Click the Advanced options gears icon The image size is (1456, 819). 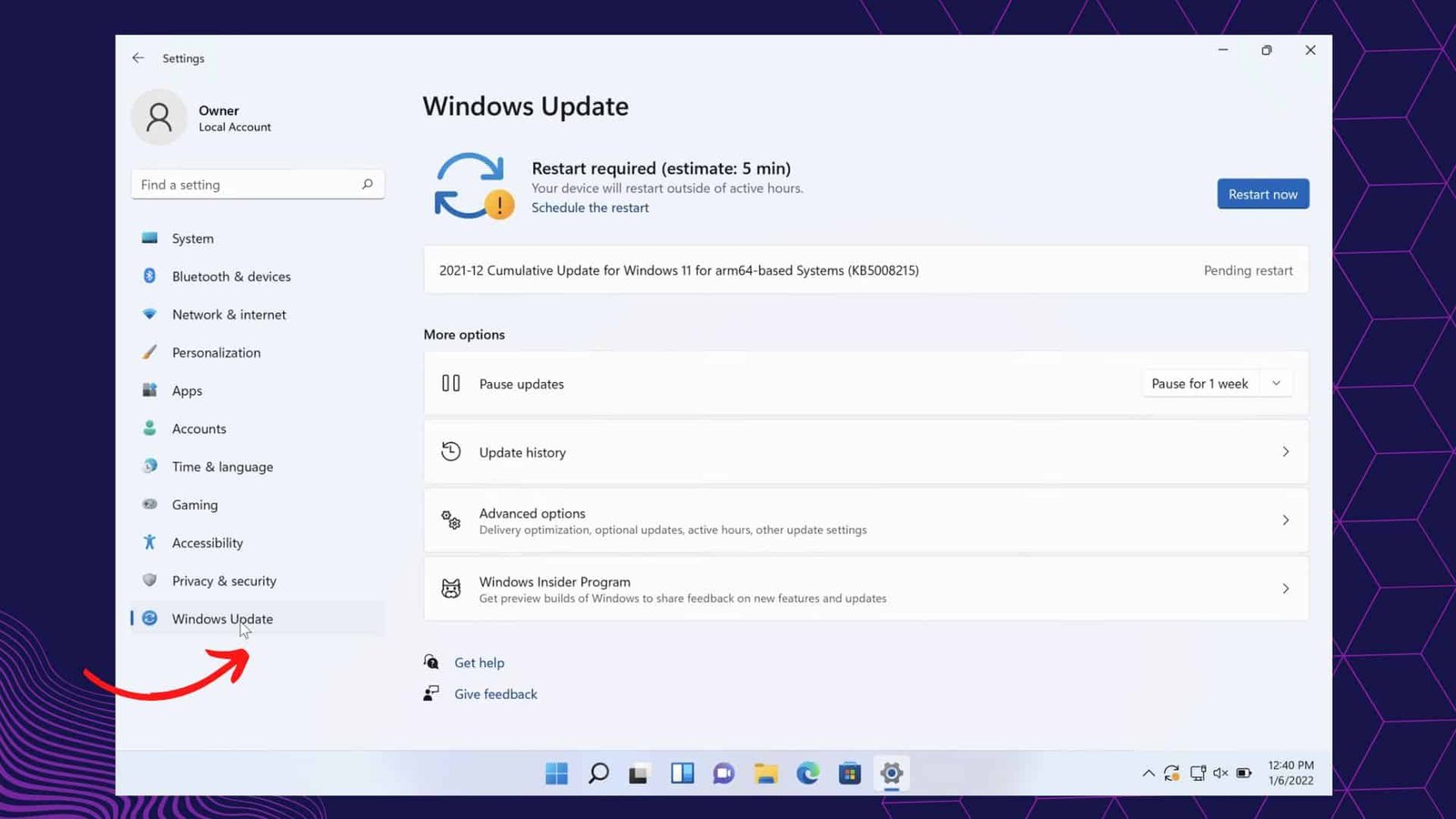tap(451, 520)
